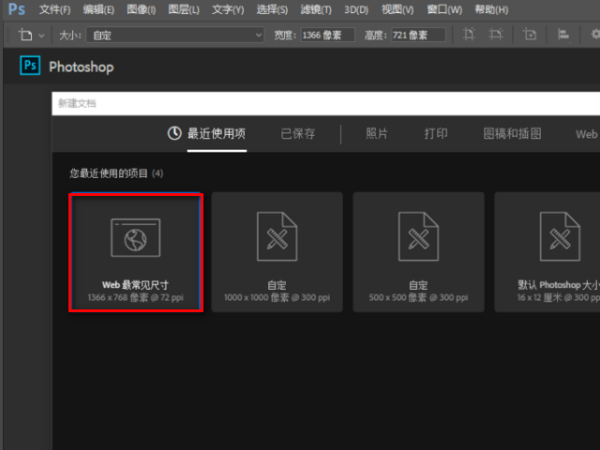Switch to the 打印 tab
This screenshot has height=450, width=600.
436,134
